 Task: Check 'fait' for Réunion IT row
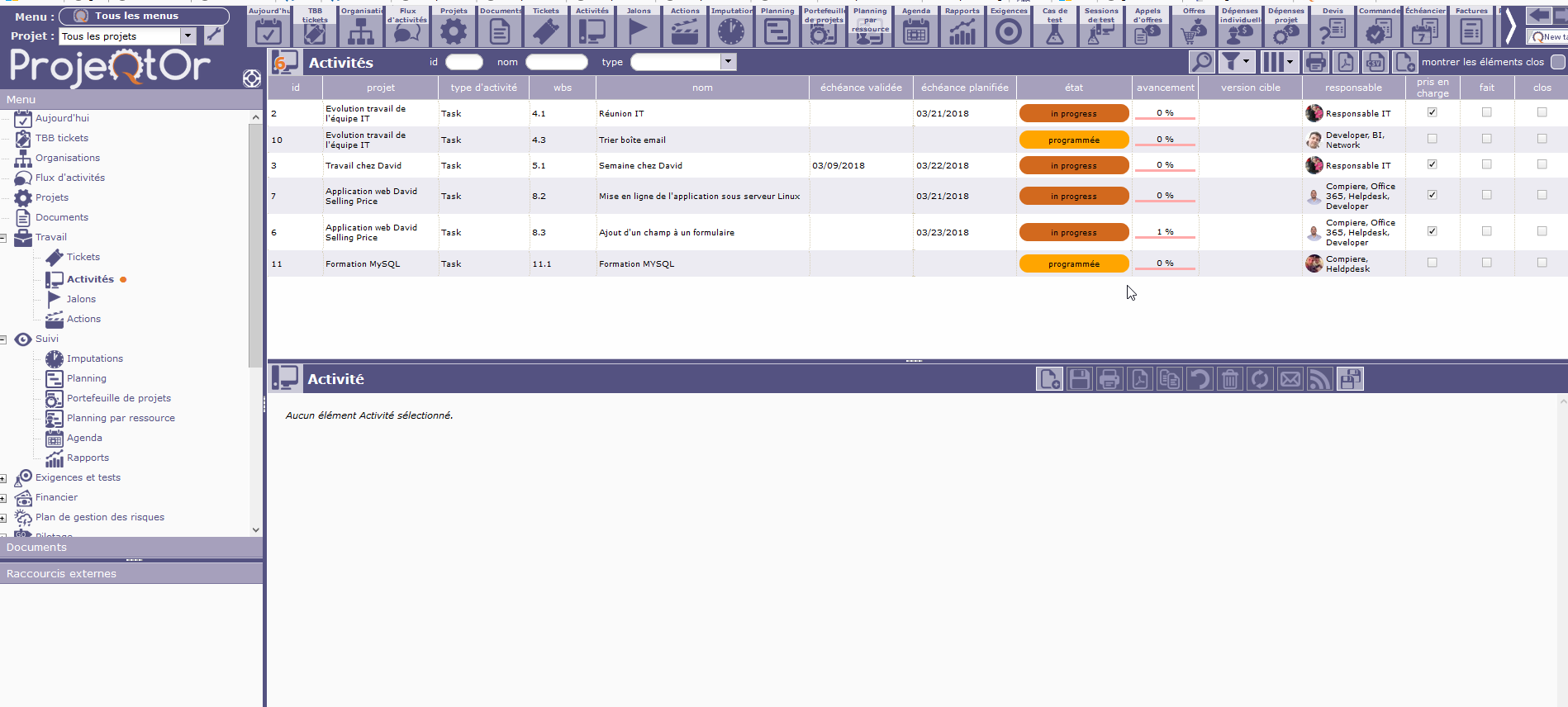pos(1487,112)
